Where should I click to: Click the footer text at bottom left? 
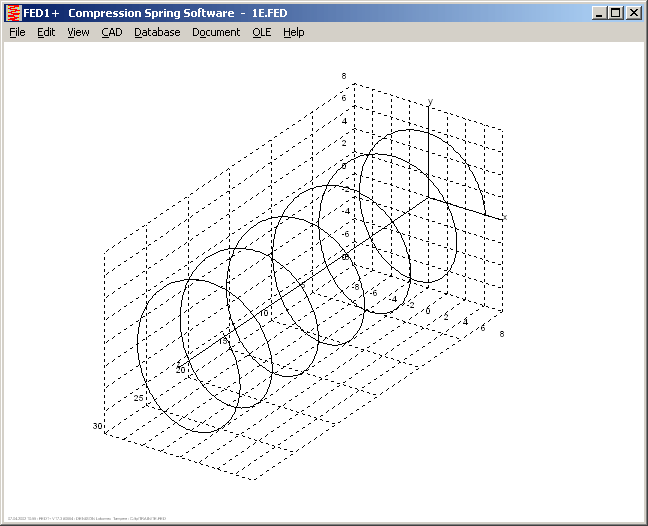click(x=85, y=518)
